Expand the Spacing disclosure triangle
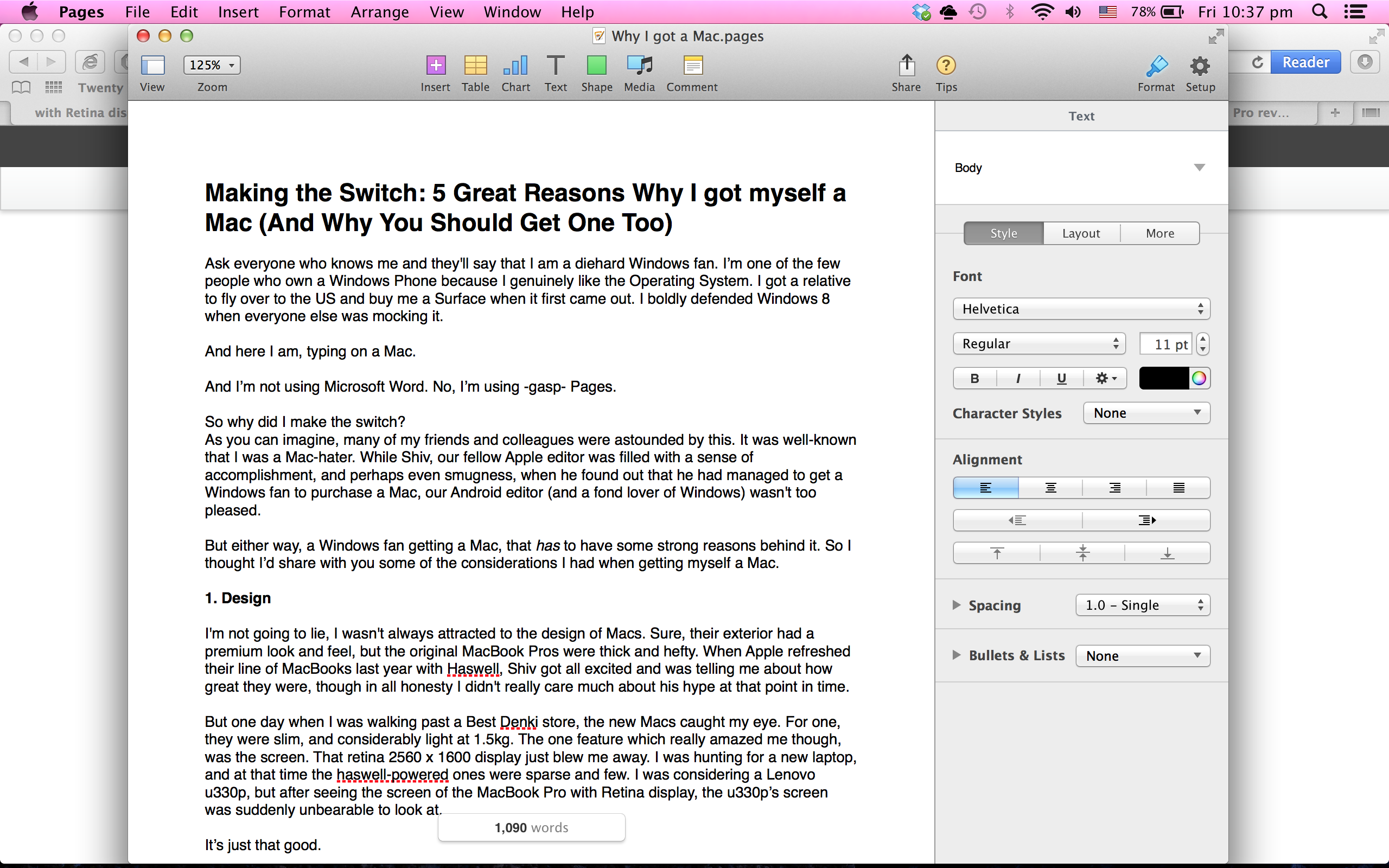1389x868 pixels. (x=956, y=605)
